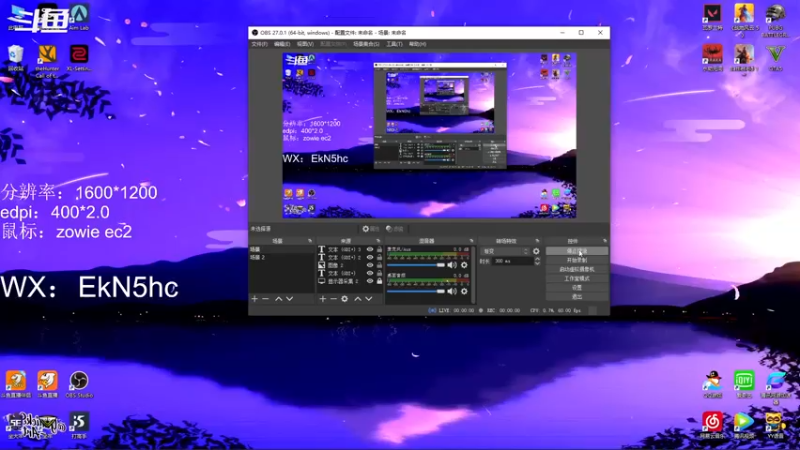Move scene down with Scenes panel down arrow

pos(289,298)
